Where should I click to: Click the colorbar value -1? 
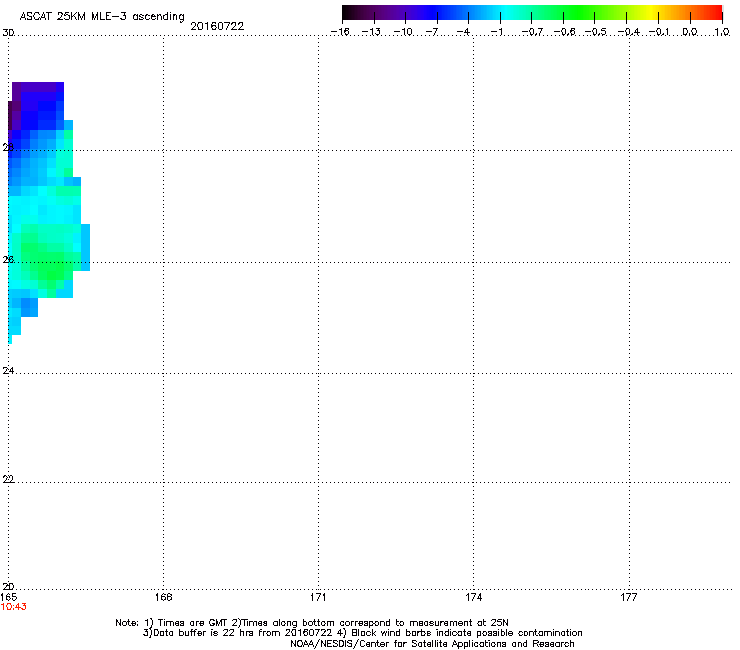[x=496, y=32]
